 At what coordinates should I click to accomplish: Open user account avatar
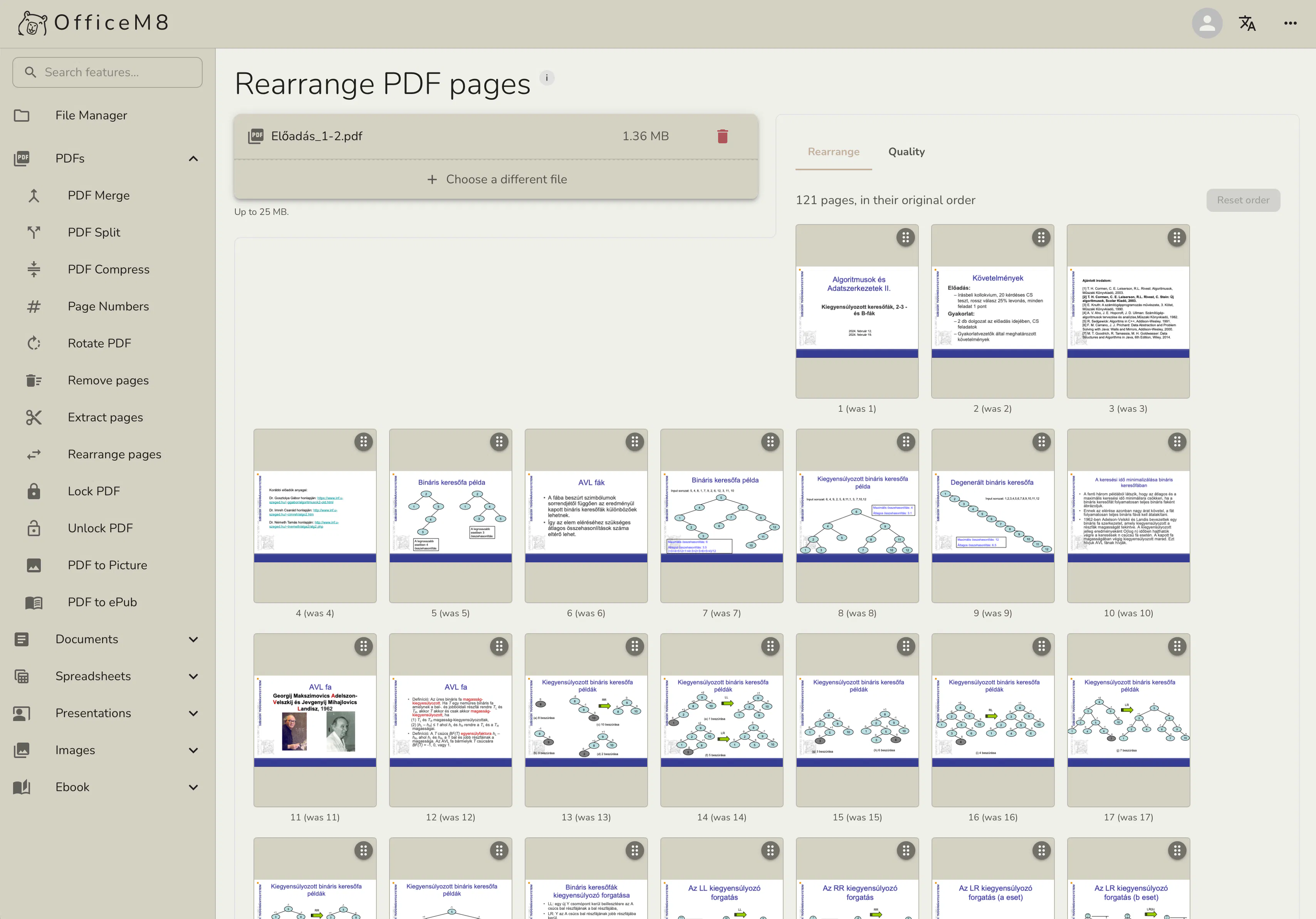pos(1207,23)
